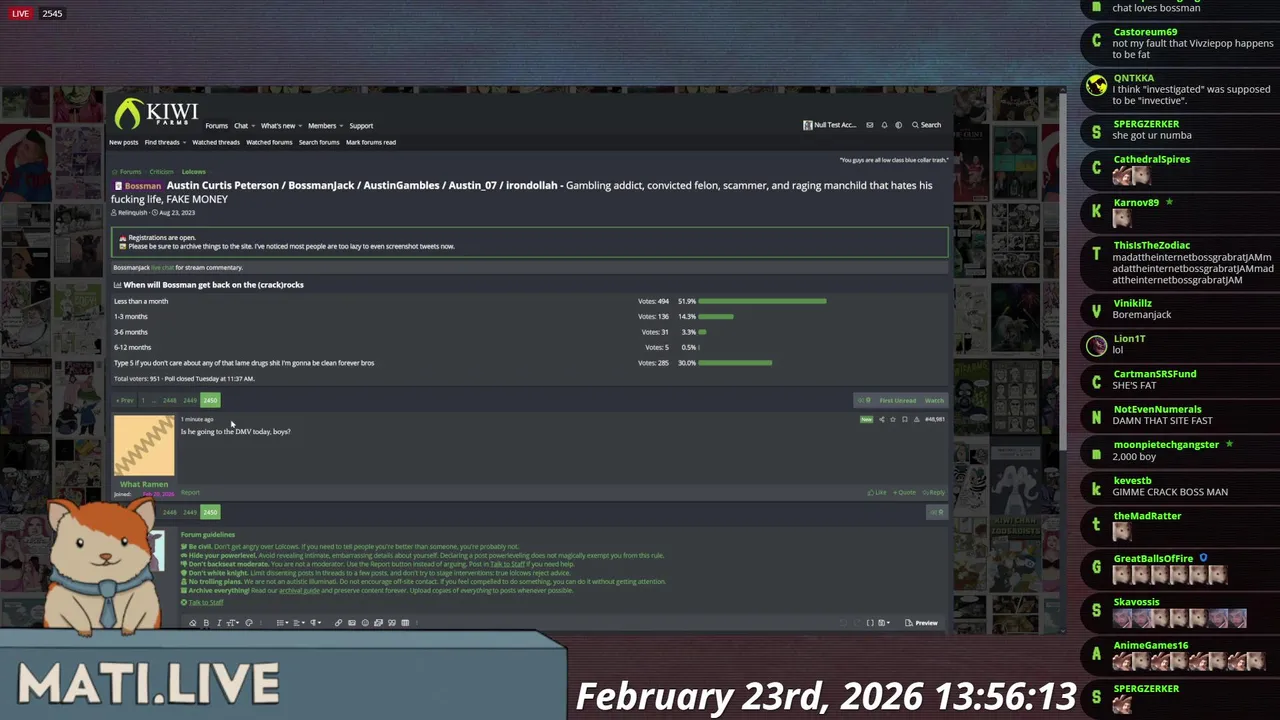
Task: Open the Talk to Staff link below guidelines
Action: pyautogui.click(x=205, y=602)
